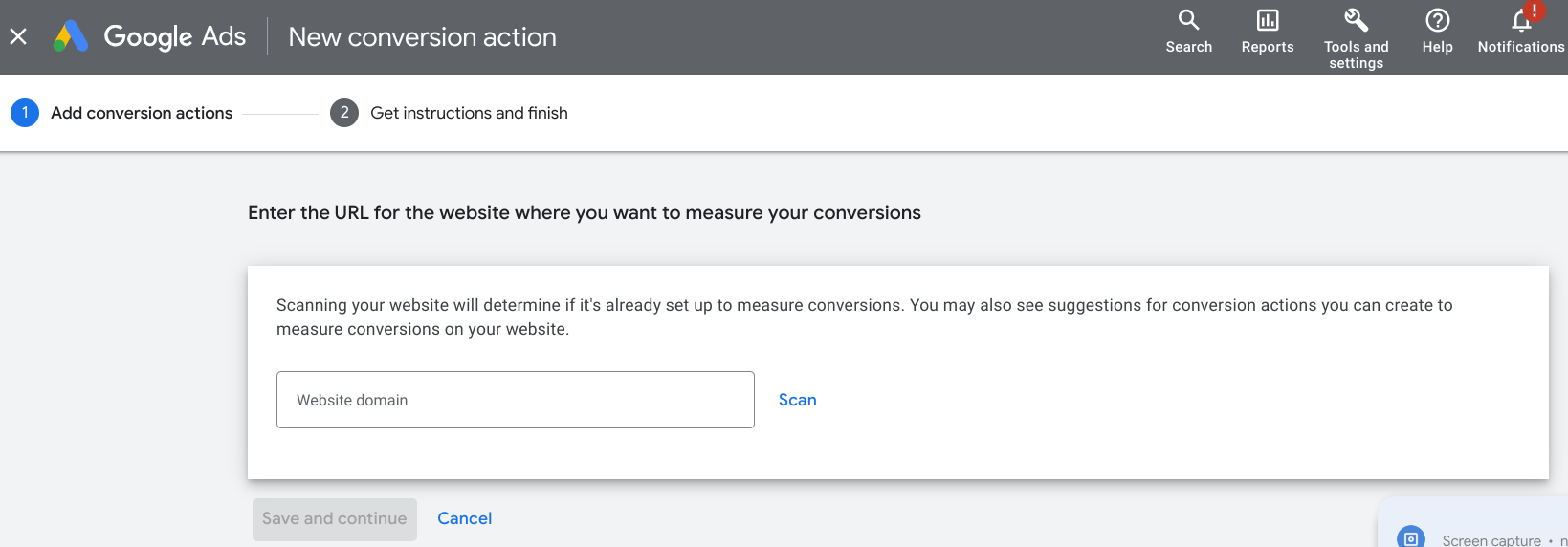Cancel the conversion action setup
Image resolution: width=1568 pixels, height=547 pixels.
click(464, 518)
